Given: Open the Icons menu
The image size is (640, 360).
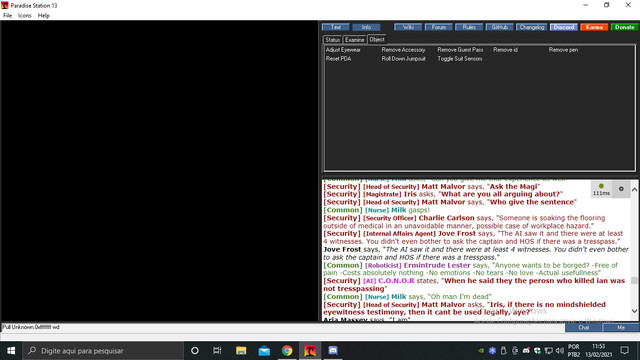Looking at the screenshot, I should tap(24, 16).
